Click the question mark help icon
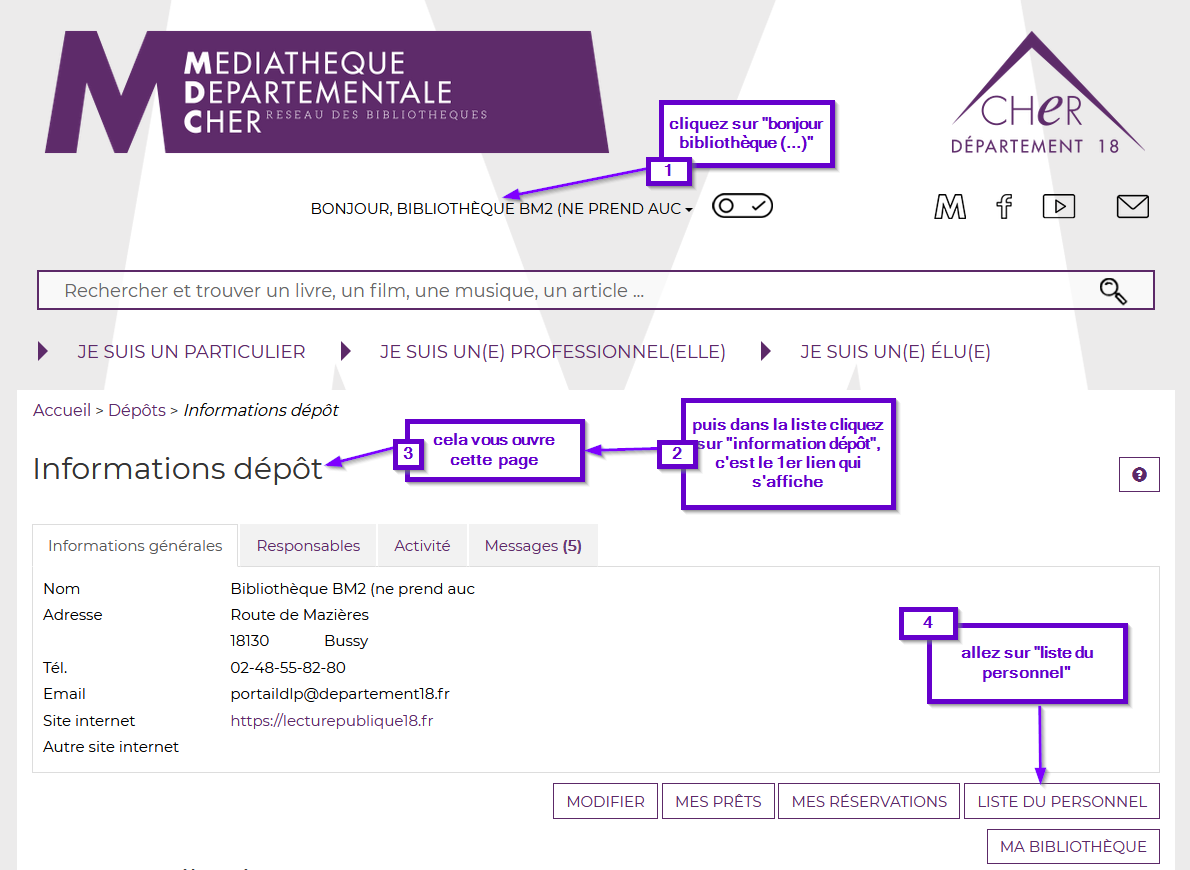The image size is (1190, 870). [1139, 475]
